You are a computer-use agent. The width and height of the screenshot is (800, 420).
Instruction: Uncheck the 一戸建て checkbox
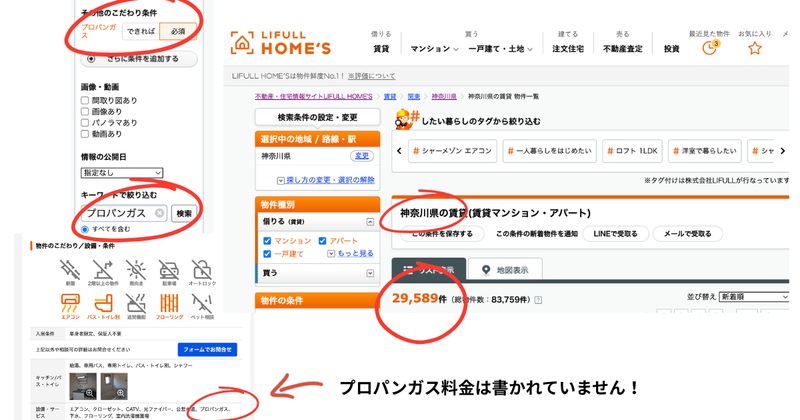coord(267,254)
